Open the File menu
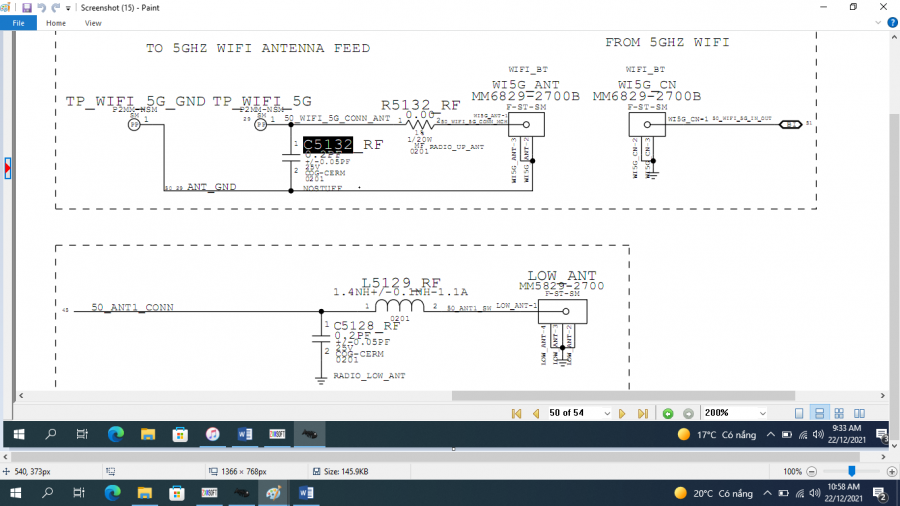The width and height of the screenshot is (900, 506). (18, 22)
